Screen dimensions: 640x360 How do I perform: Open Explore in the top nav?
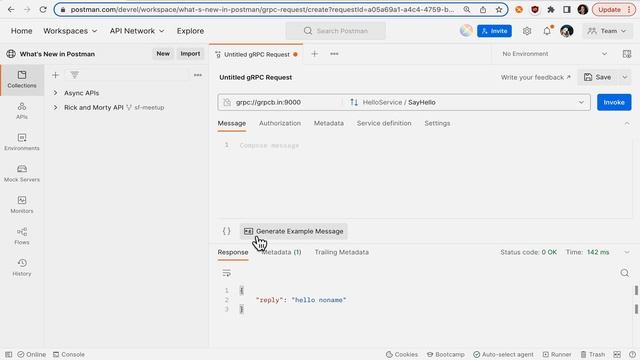tap(190, 31)
